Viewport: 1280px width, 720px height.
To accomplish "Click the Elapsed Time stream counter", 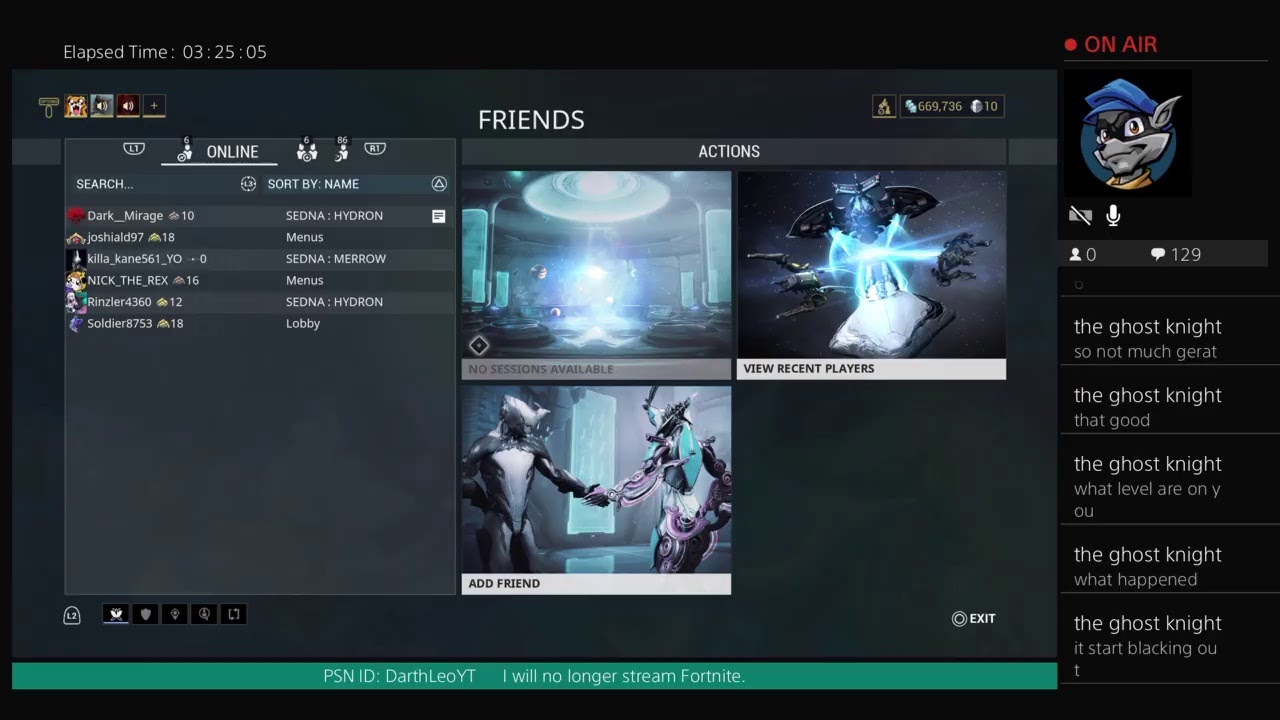I will pyautogui.click(x=165, y=52).
